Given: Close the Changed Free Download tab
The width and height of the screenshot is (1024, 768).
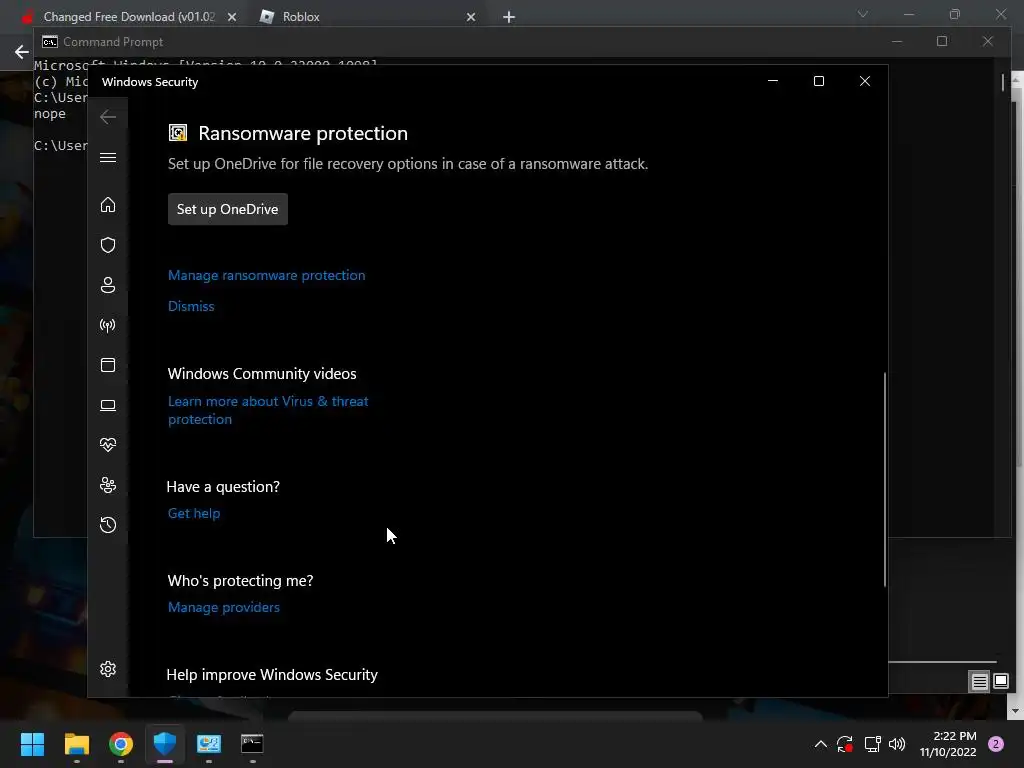Looking at the screenshot, I should point(232,17).
